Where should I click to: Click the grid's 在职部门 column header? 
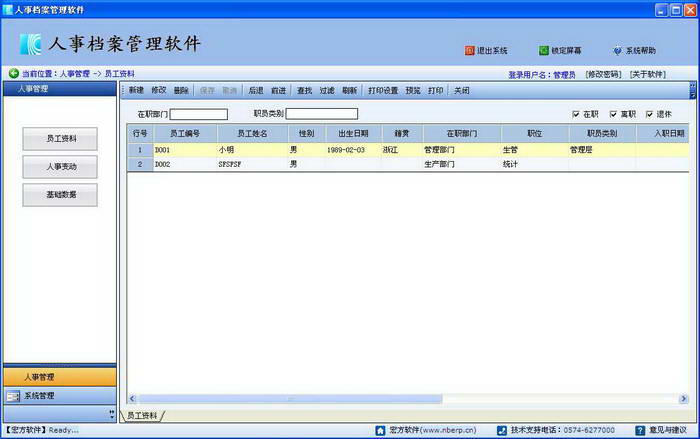pyautogui.click(x=462, y=134)
